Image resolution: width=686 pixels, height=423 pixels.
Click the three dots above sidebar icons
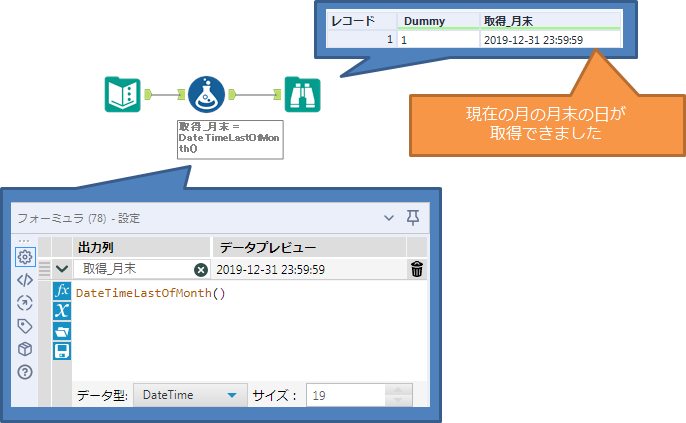click(x=24, y=241)
